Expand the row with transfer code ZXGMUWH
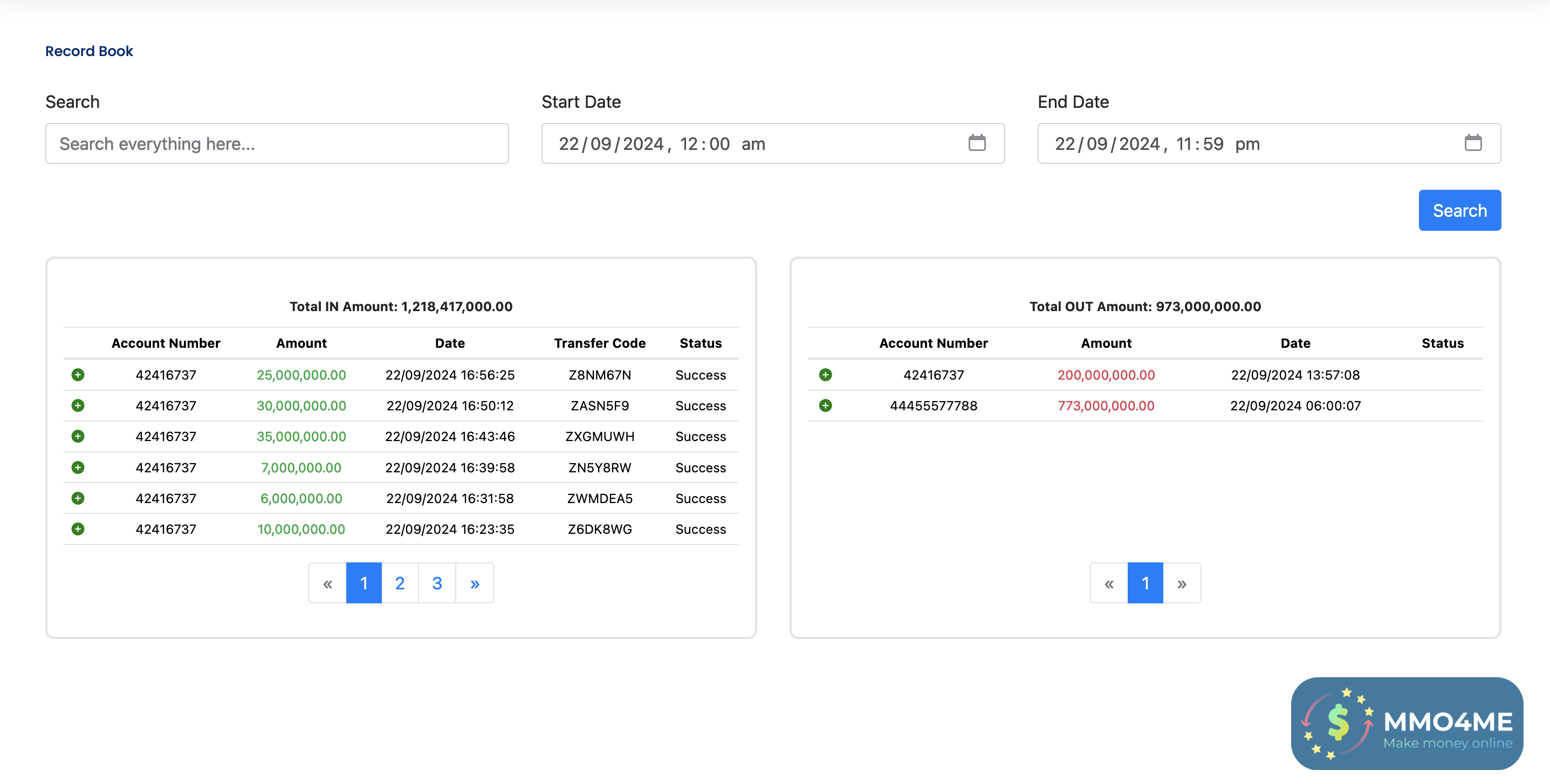Screen dimensions: 1550x784 click(78, 436)
